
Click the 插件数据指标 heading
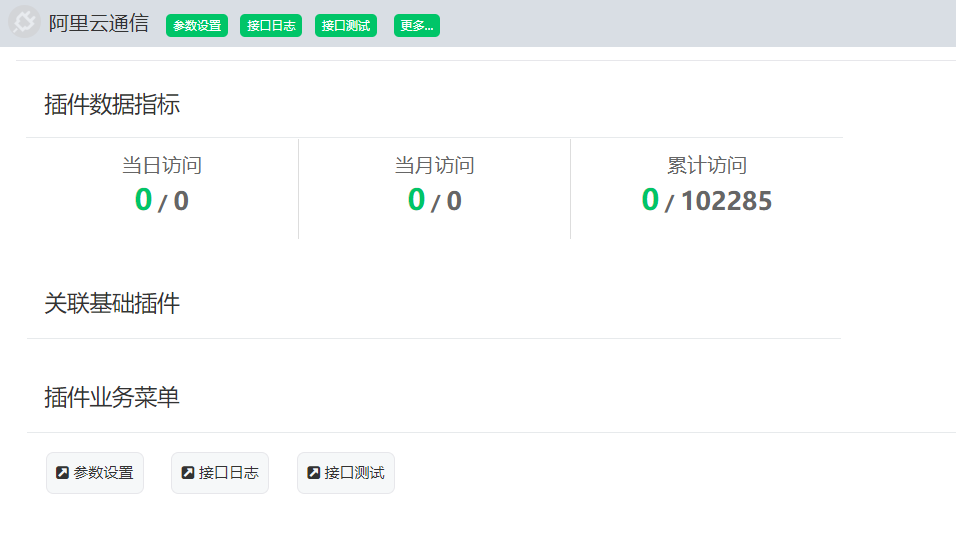[112, 104]
